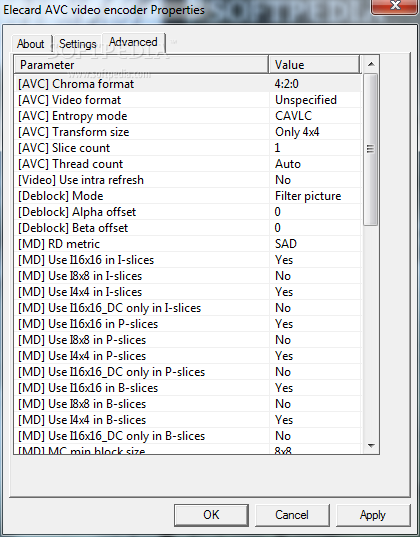
Task: Select the Thread count row
Action: coord(188,164)
